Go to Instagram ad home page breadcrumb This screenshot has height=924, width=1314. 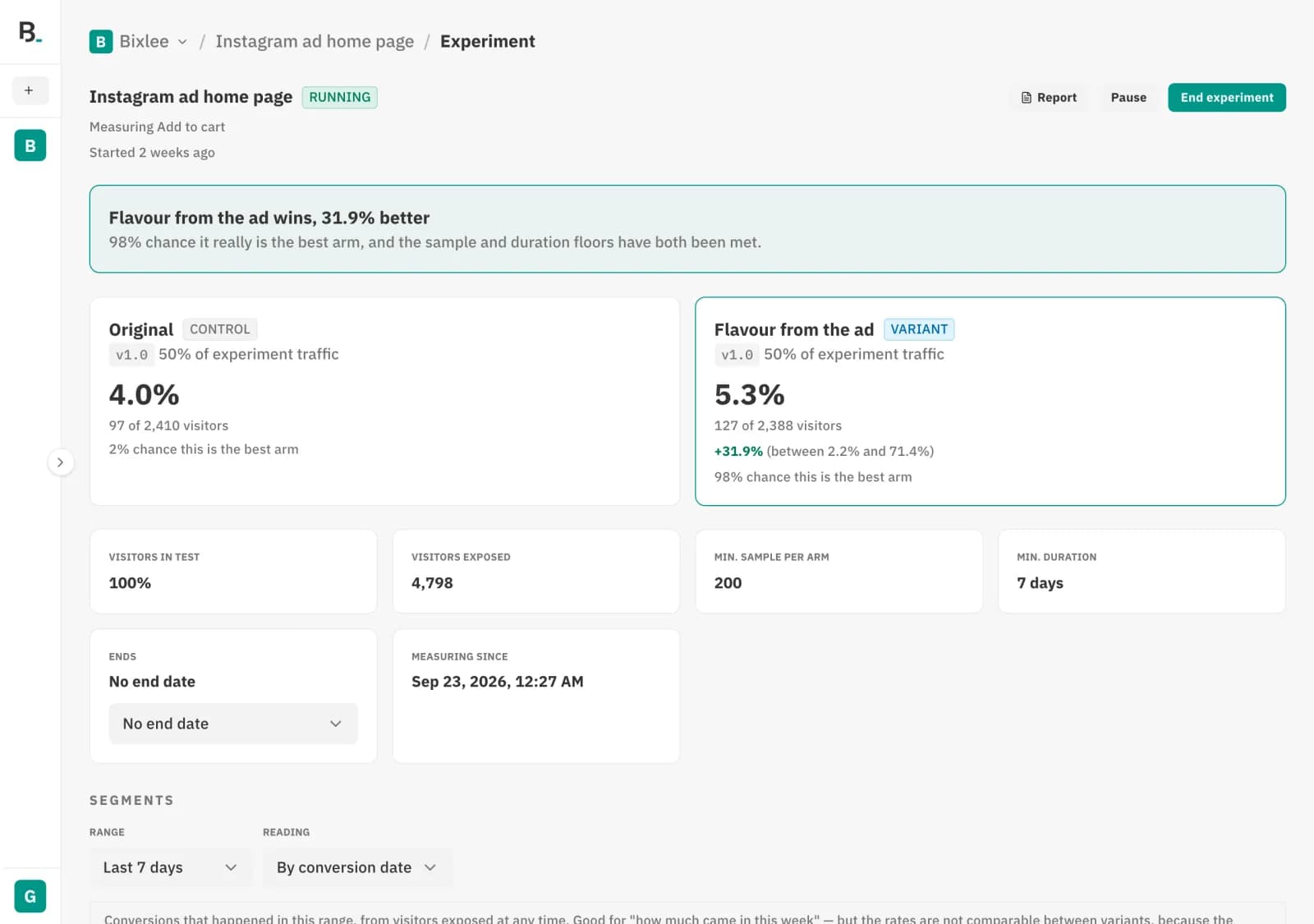click(315, 42)
